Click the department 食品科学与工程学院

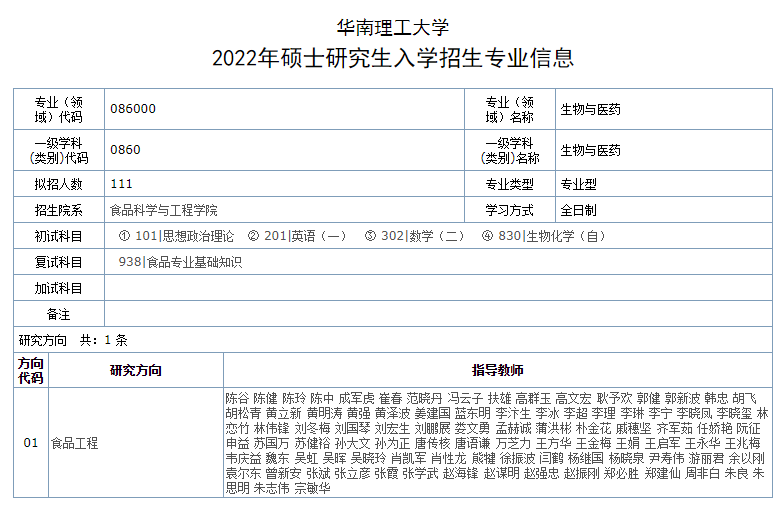164,210
